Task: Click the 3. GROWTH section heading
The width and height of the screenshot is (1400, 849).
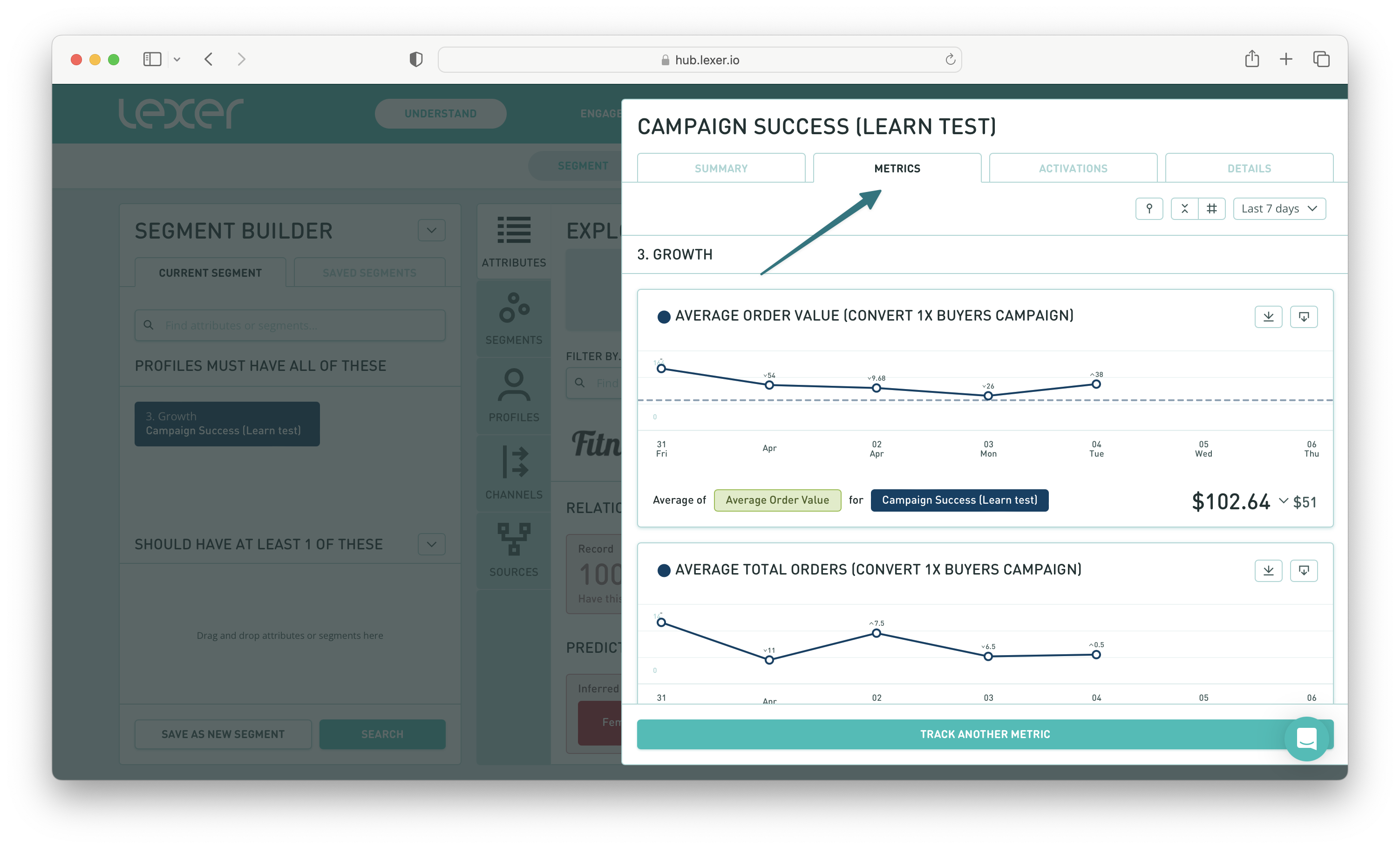Action: tap(675, 254)
